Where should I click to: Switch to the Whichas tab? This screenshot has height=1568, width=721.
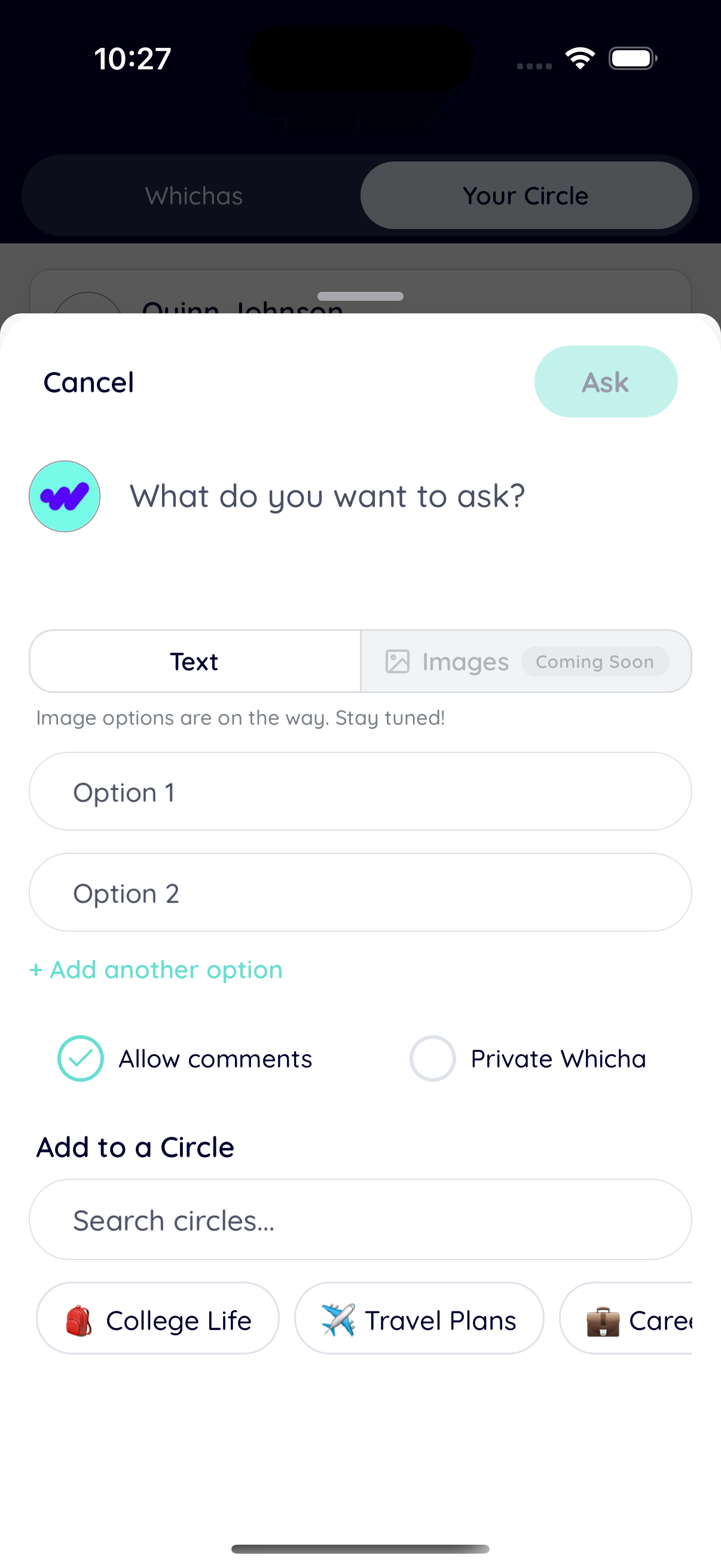[194, 196]
